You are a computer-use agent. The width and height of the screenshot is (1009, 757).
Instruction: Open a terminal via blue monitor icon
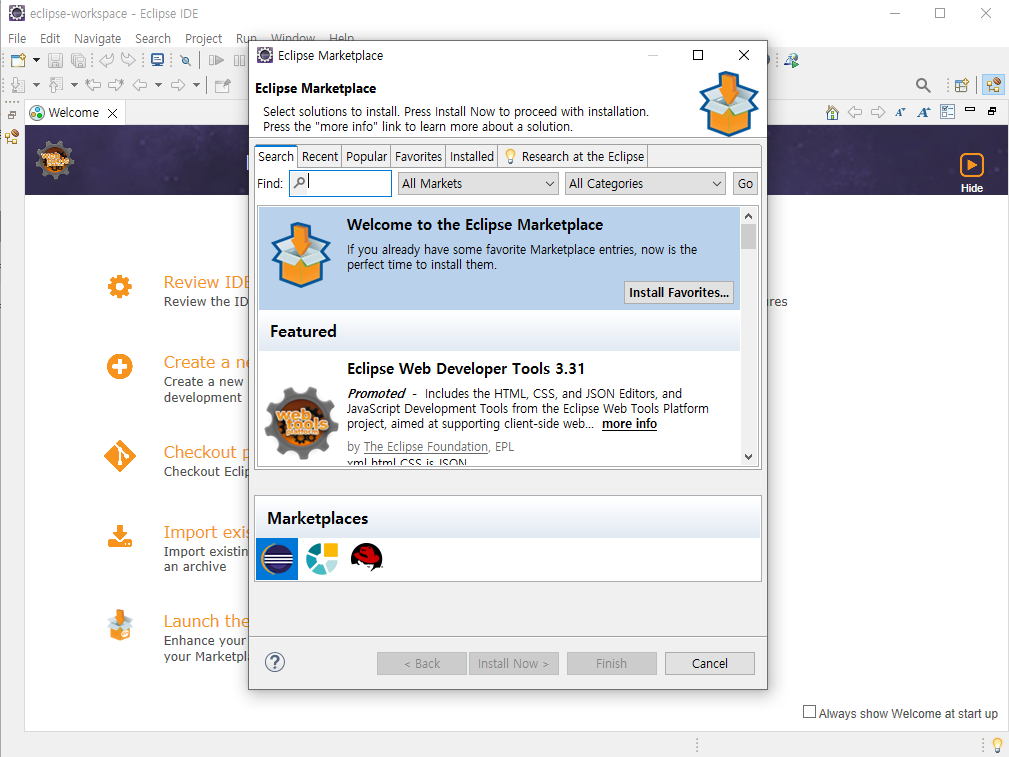pos(157,60)
